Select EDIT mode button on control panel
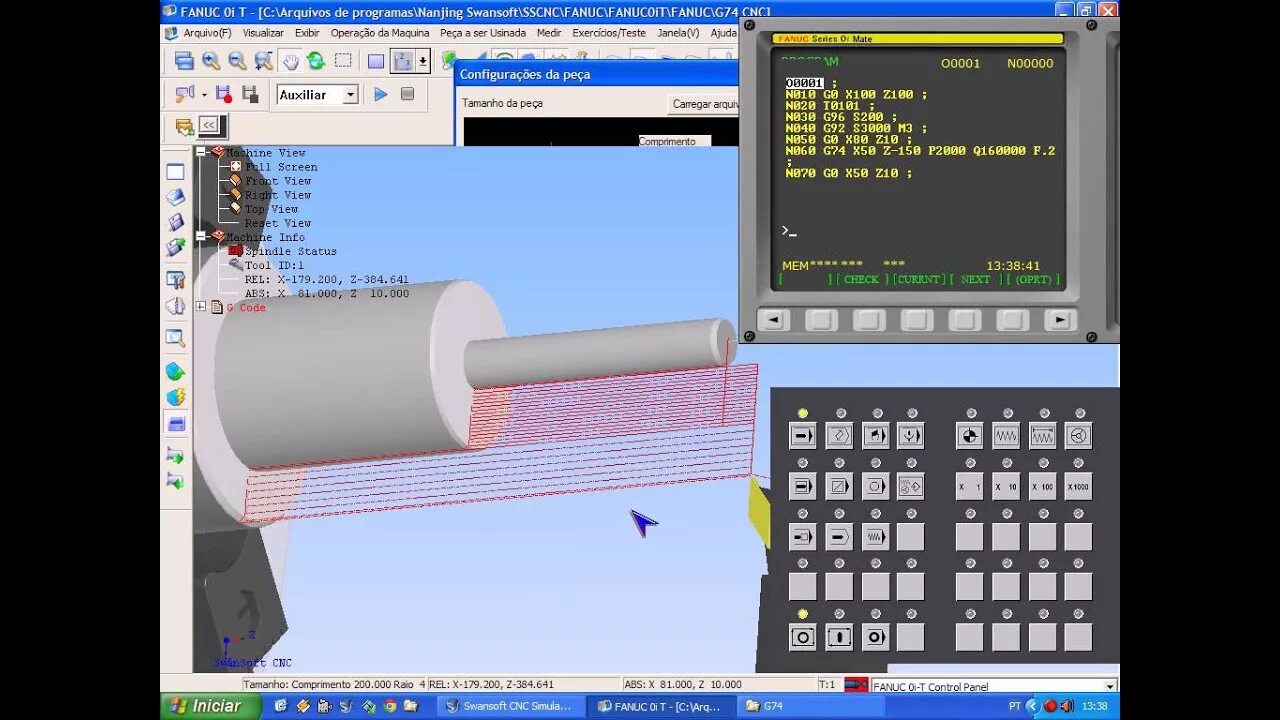 (x=838, y=435)
